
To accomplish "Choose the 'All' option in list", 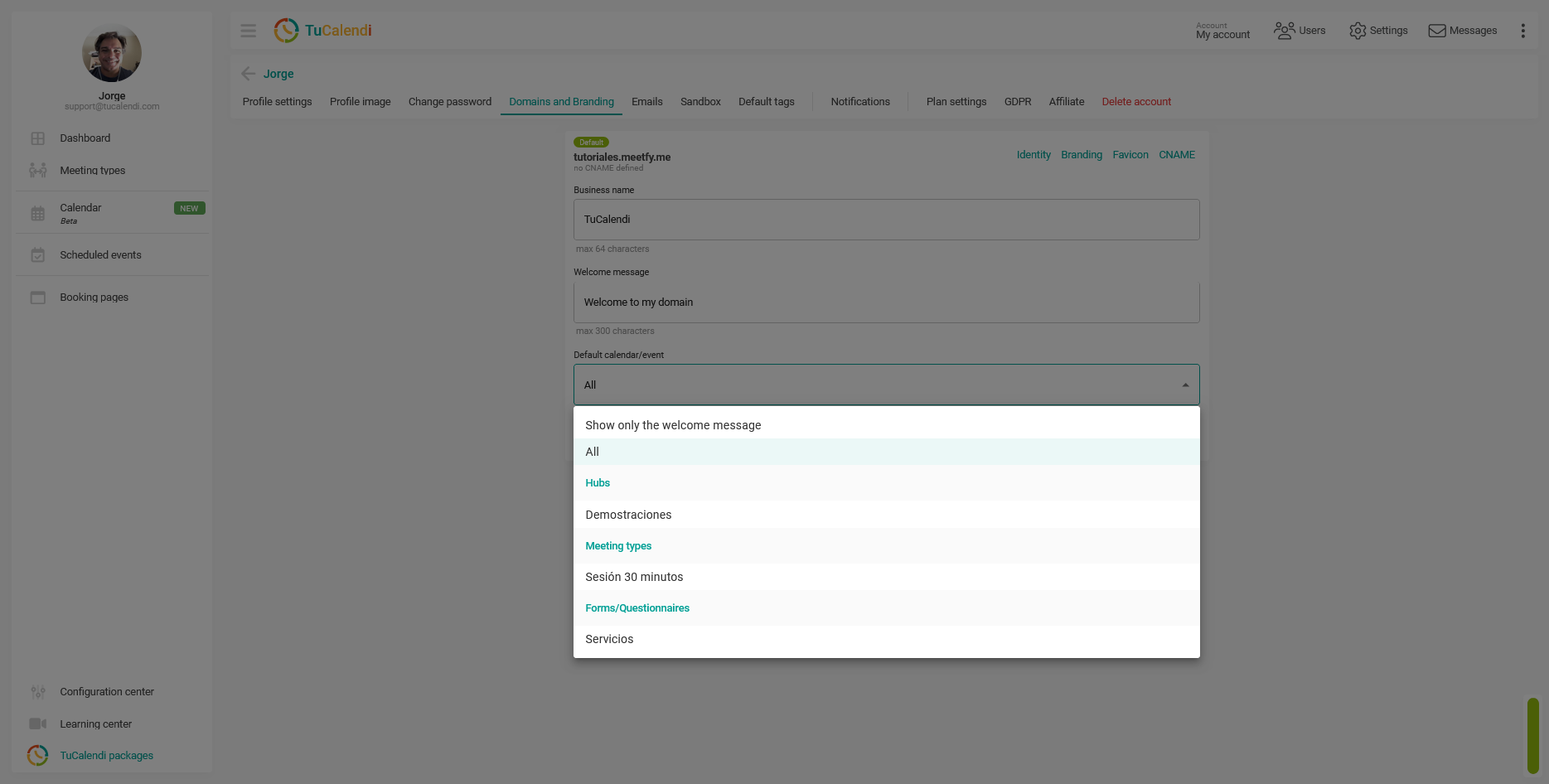I will (887, 452).
